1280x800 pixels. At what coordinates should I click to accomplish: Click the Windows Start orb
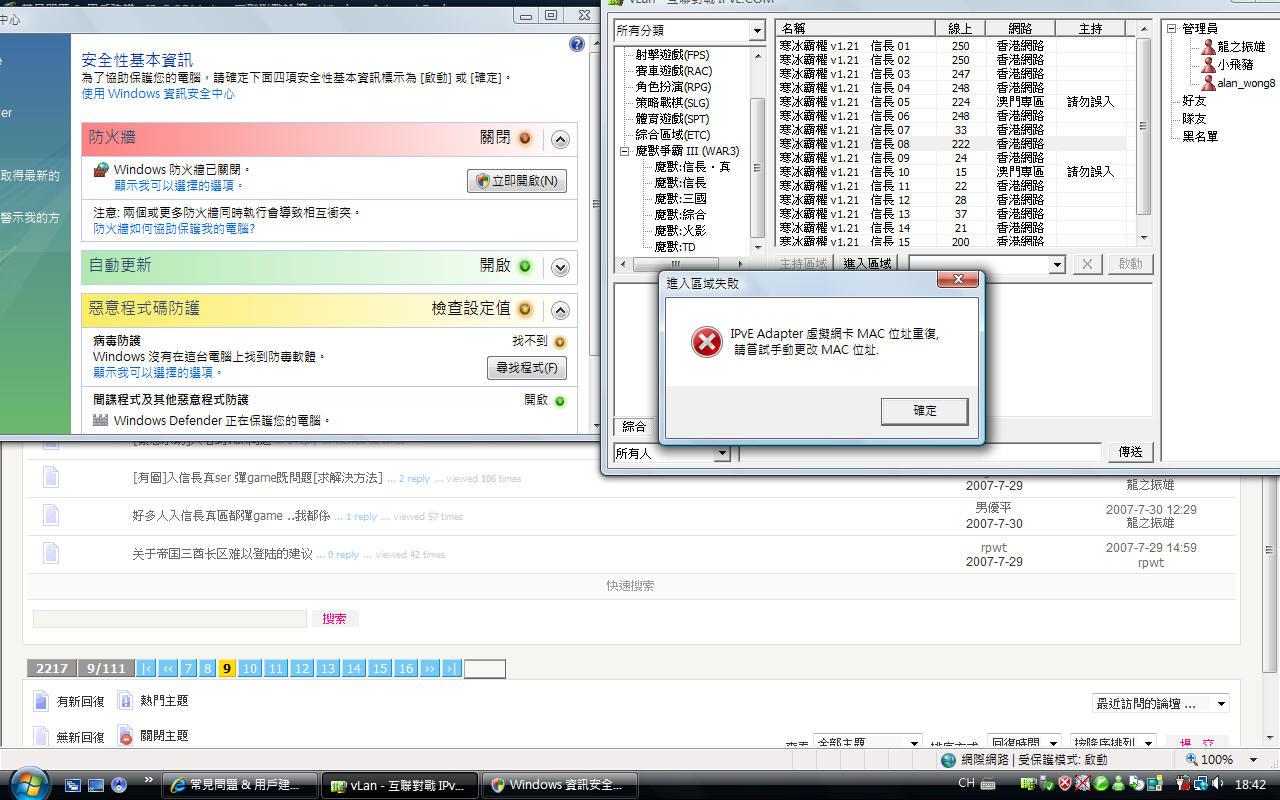point(28,784)
